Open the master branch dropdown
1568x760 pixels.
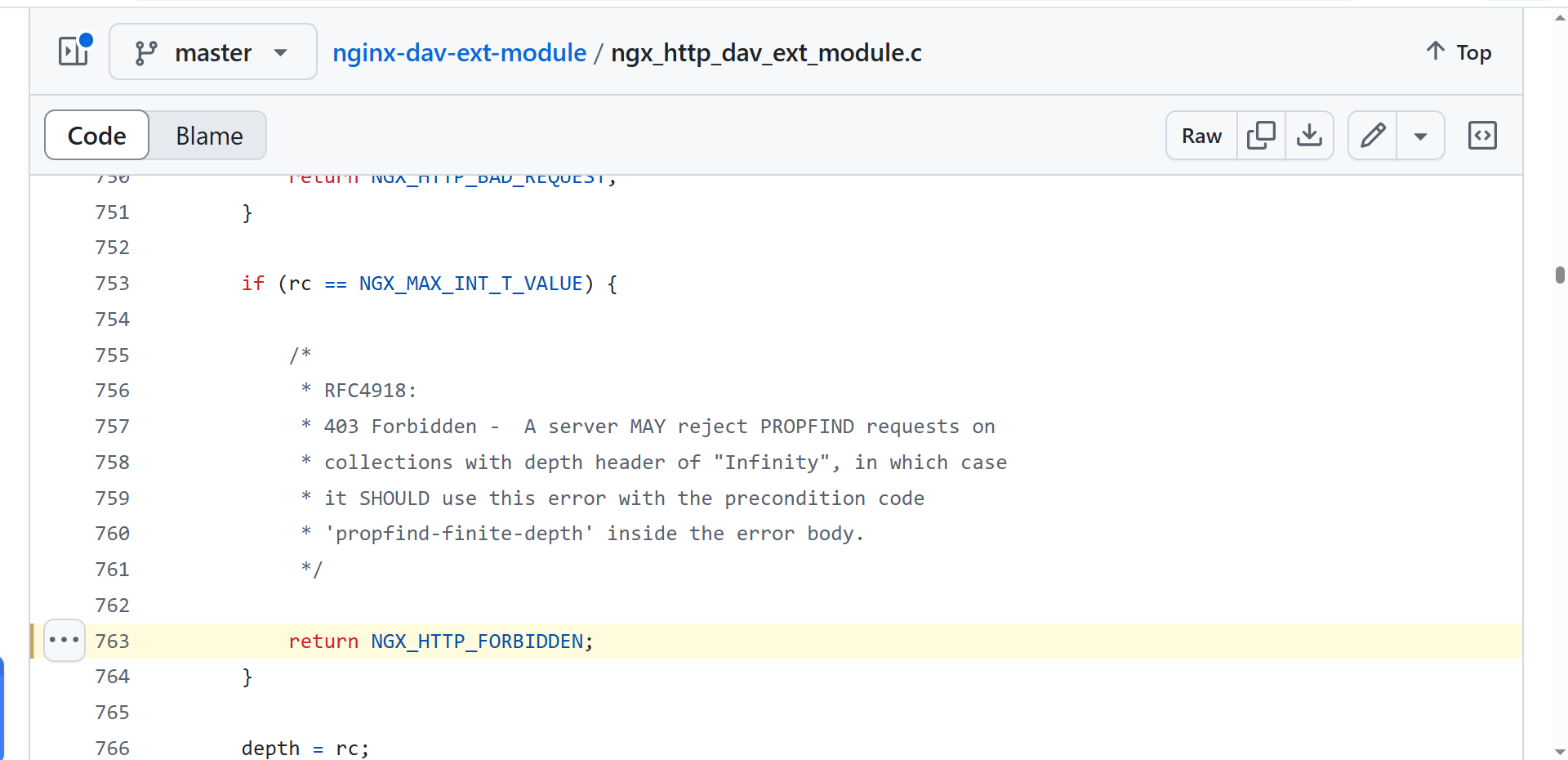point(213,52)
